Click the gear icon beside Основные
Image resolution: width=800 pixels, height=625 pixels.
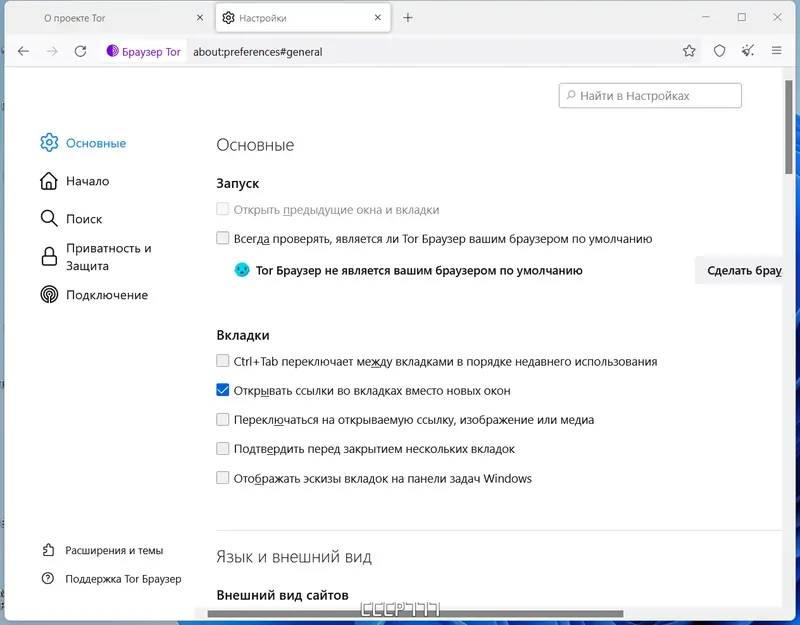49,143
